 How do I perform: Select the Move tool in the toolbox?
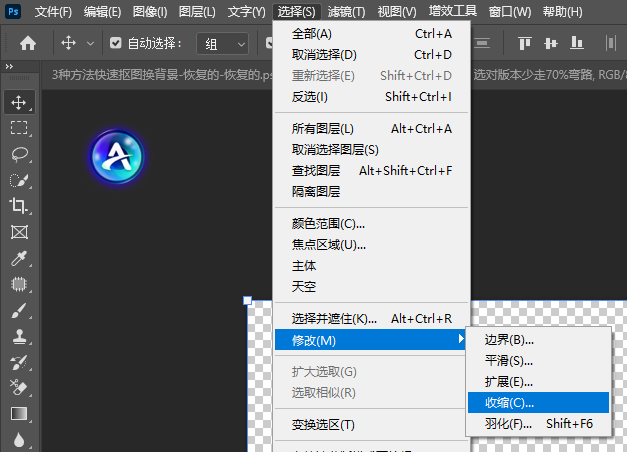pos(19,102)
